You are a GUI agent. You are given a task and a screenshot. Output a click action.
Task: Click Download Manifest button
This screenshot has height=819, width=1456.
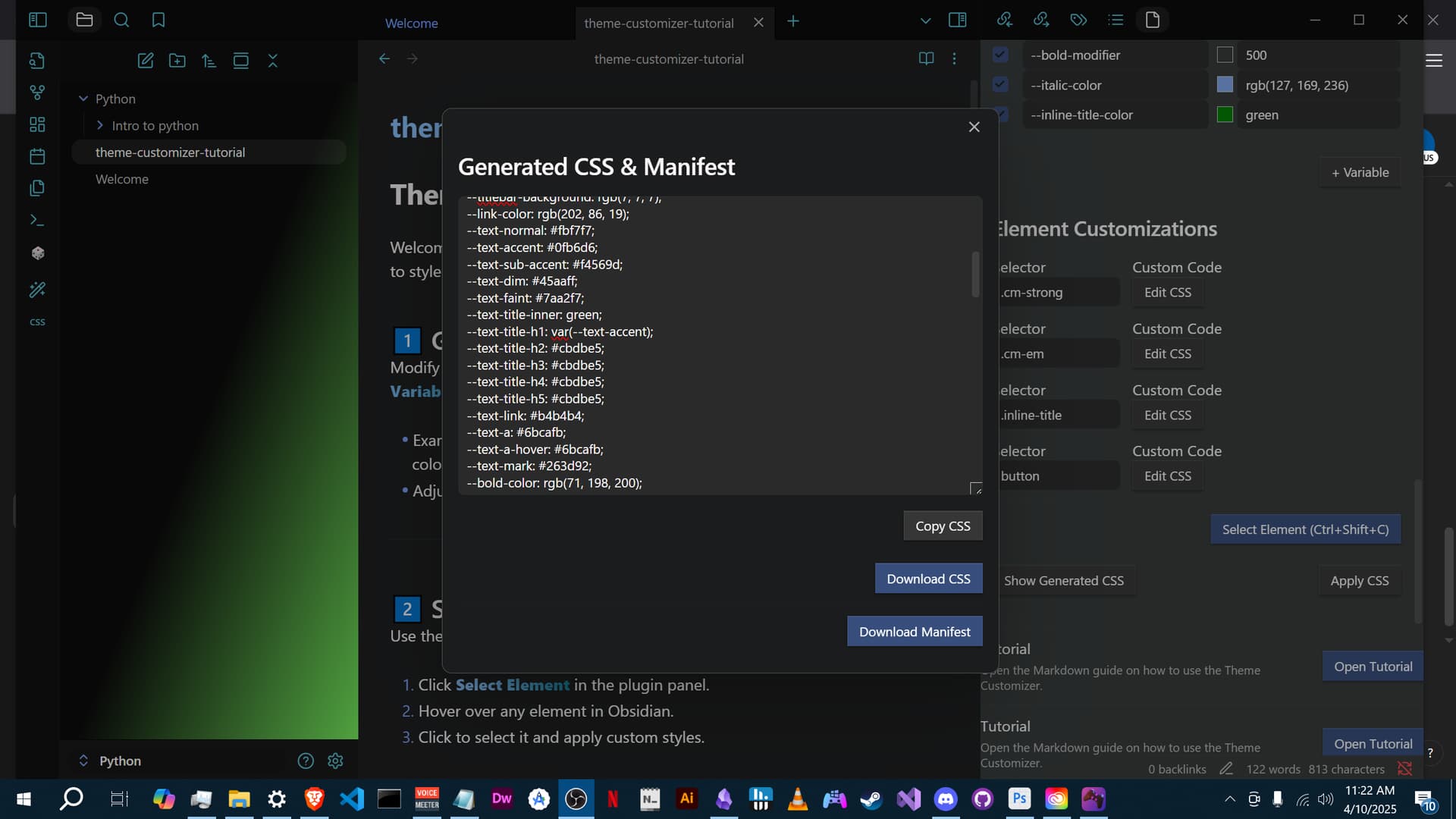pyautogui.click(x=915, y=632)
